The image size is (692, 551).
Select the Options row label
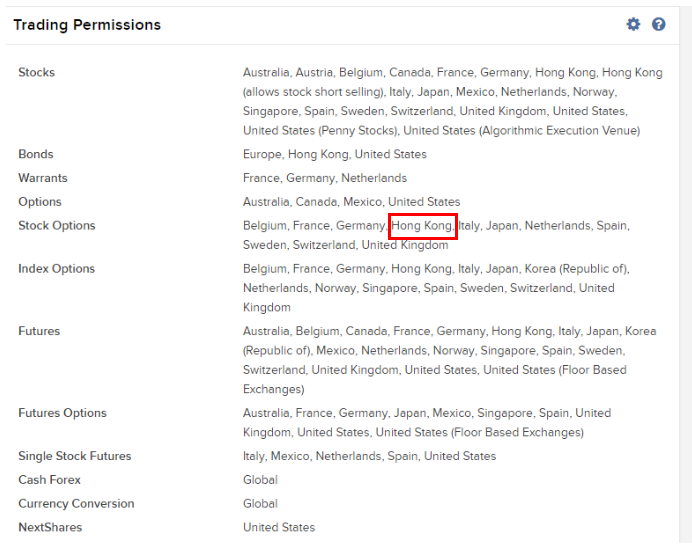click(x=40, y=202)
